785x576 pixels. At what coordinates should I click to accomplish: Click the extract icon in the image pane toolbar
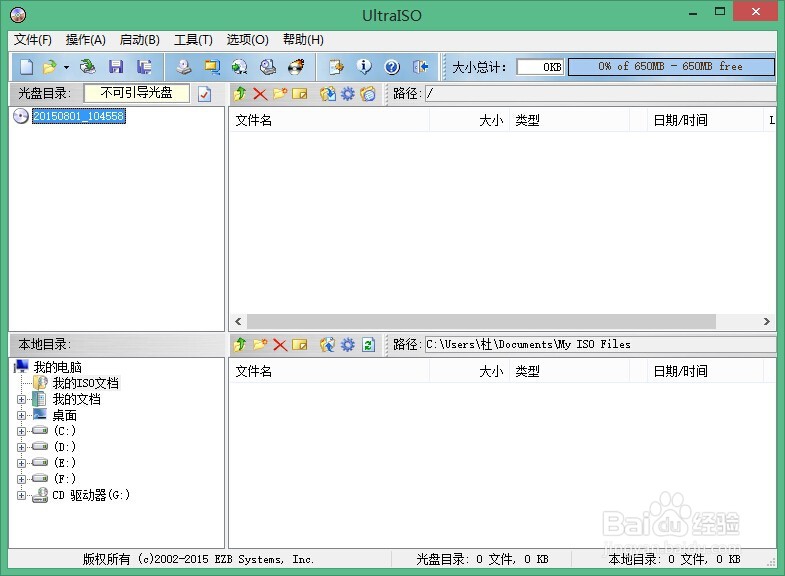pyautogui.click(x=328, y=94)
